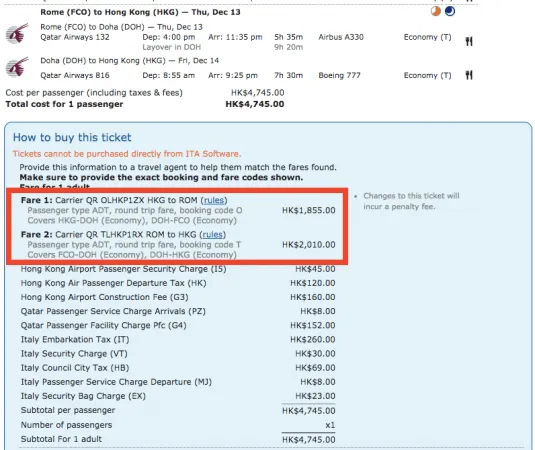Click Fare 2 price HK$2,010.00
This screenshot has height=450, width=535.
click(309, 245)
